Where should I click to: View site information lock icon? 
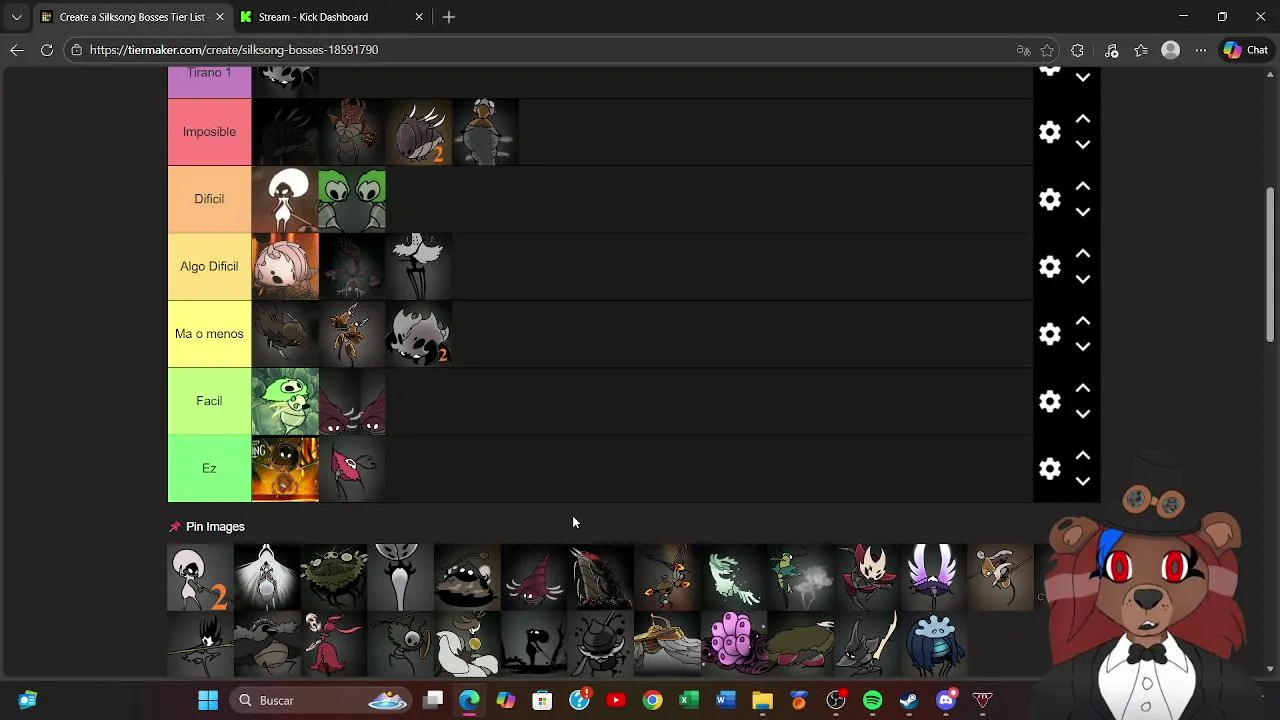(76, 50)
